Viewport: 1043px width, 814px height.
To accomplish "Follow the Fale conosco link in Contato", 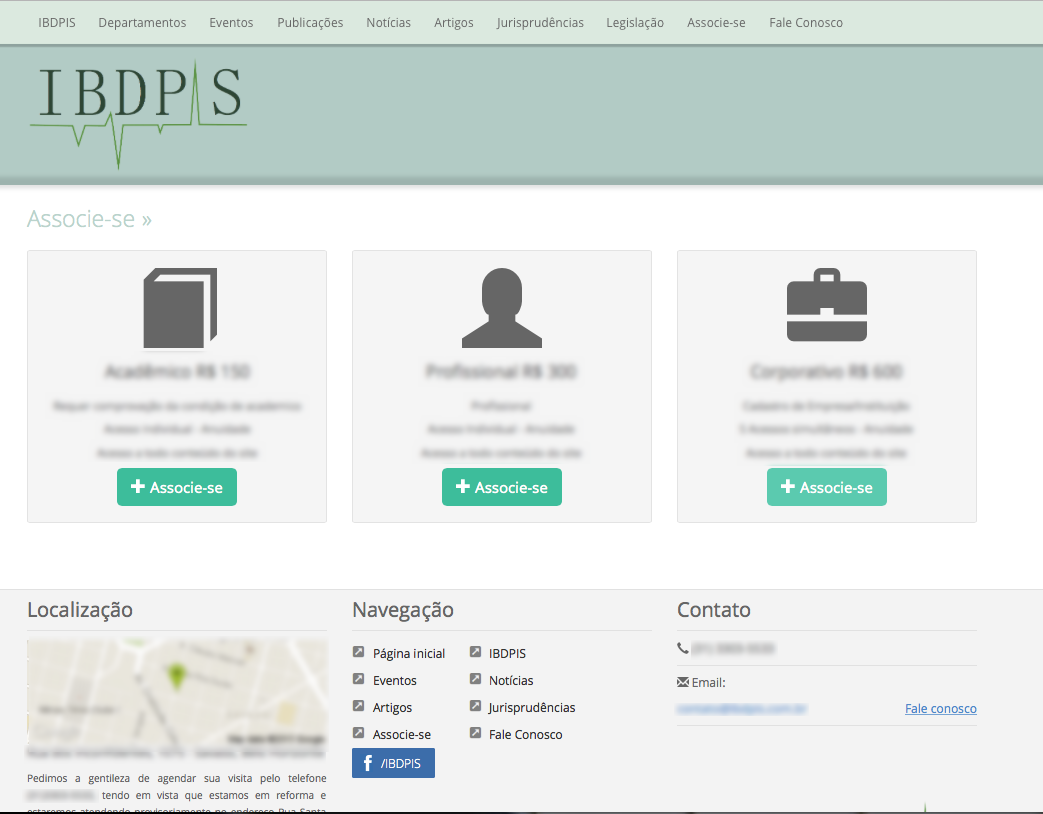I will 940,708.
